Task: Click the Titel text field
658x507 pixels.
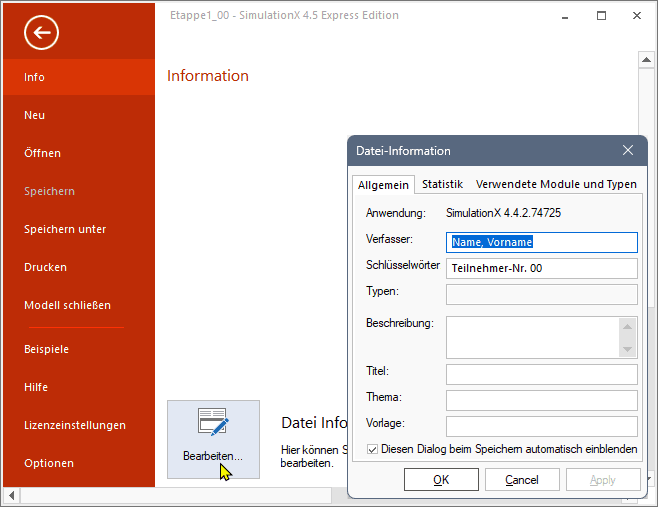Action: 541,374
